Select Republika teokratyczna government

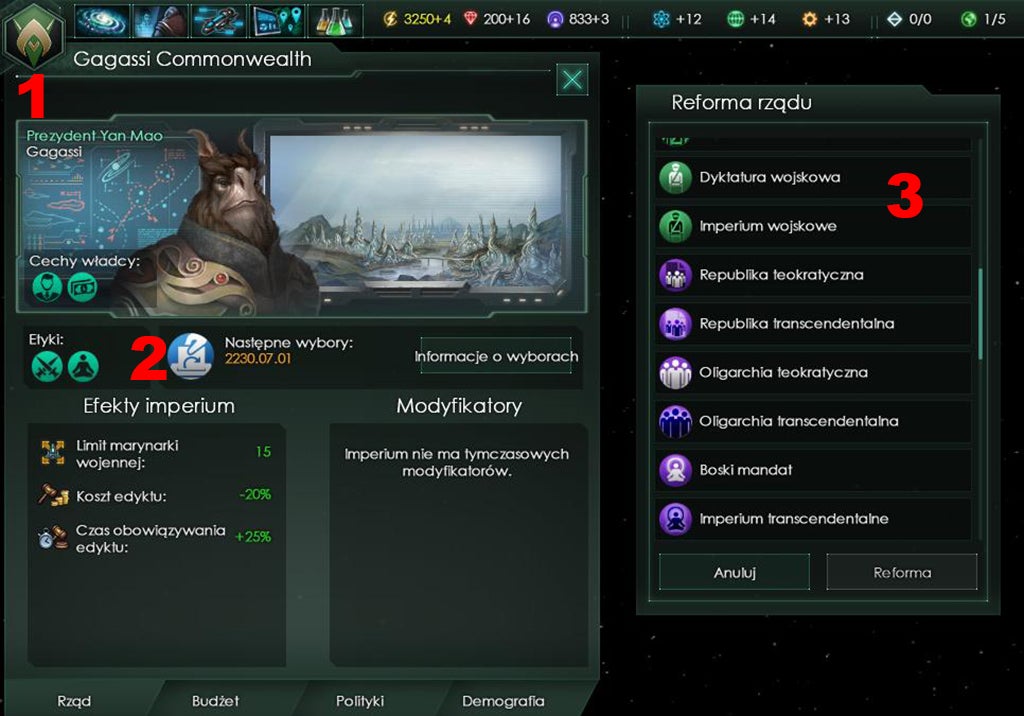[x=813, y=275]
